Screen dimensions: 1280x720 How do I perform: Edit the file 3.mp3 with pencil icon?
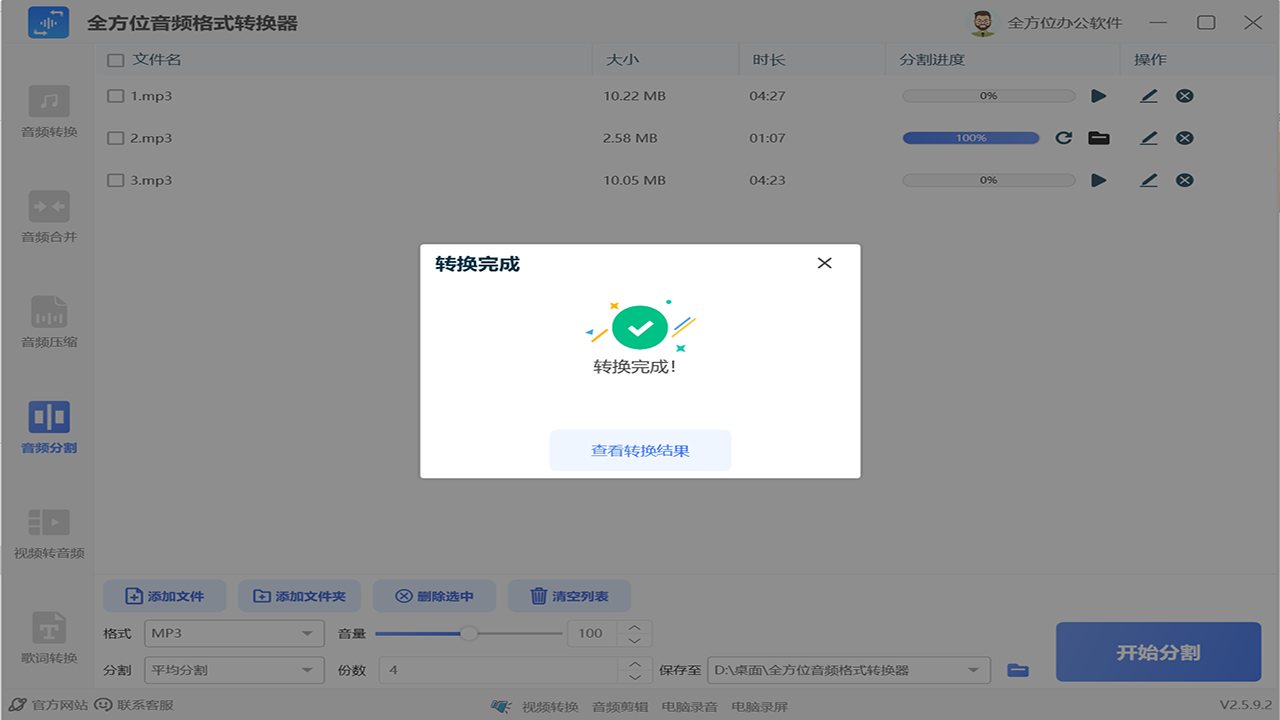click(x=1148, y=180)
